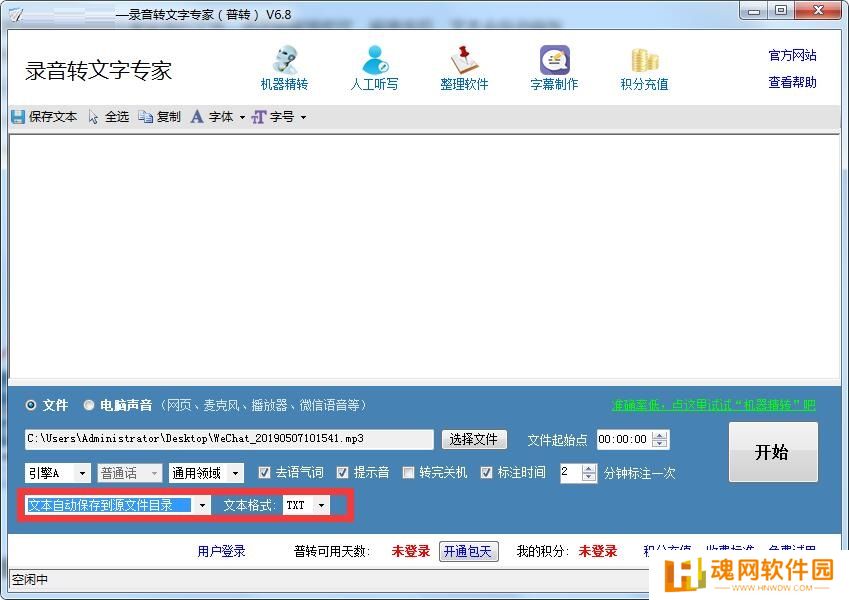The height and width of the screenshot is (600, 849).
Task: Click the red 未登录 after 普转可用天数
Action: (x=410, y=551)
